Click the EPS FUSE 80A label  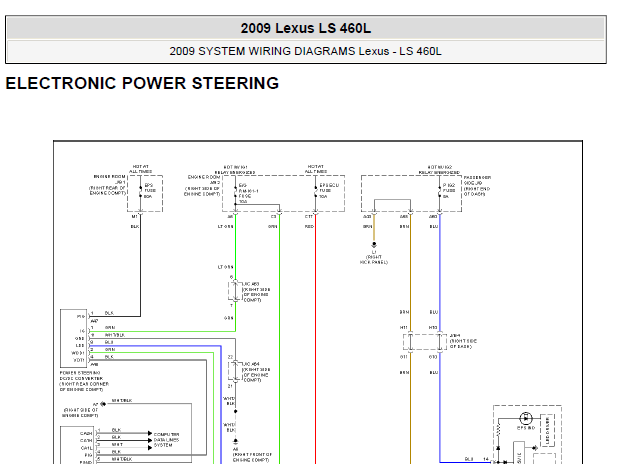[149, 191]
